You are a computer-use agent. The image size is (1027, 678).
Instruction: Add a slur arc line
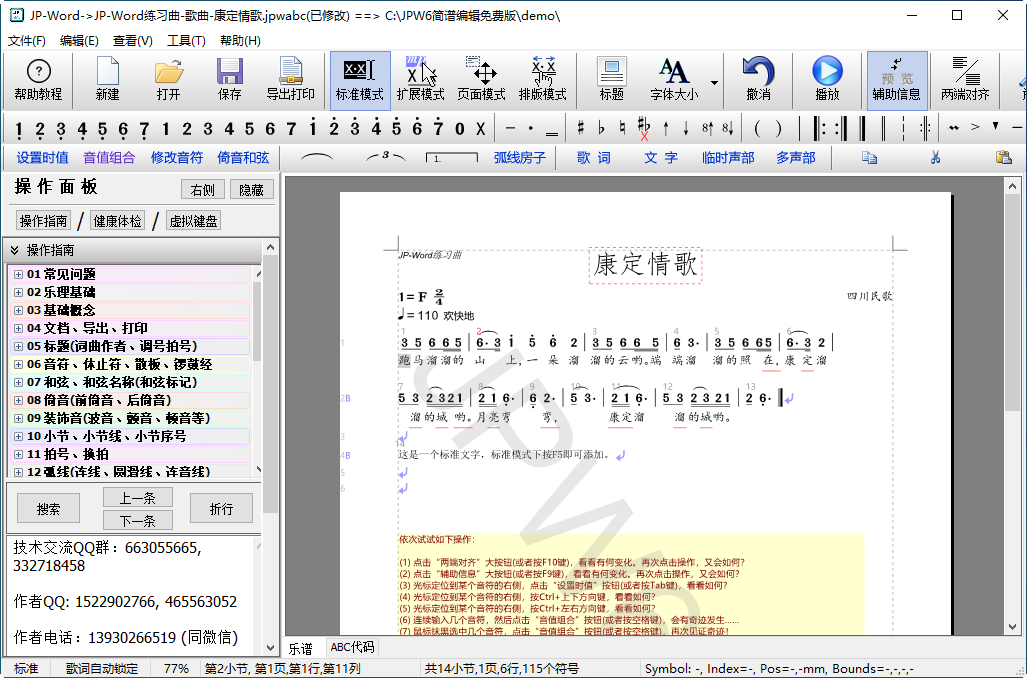(316, 157)
